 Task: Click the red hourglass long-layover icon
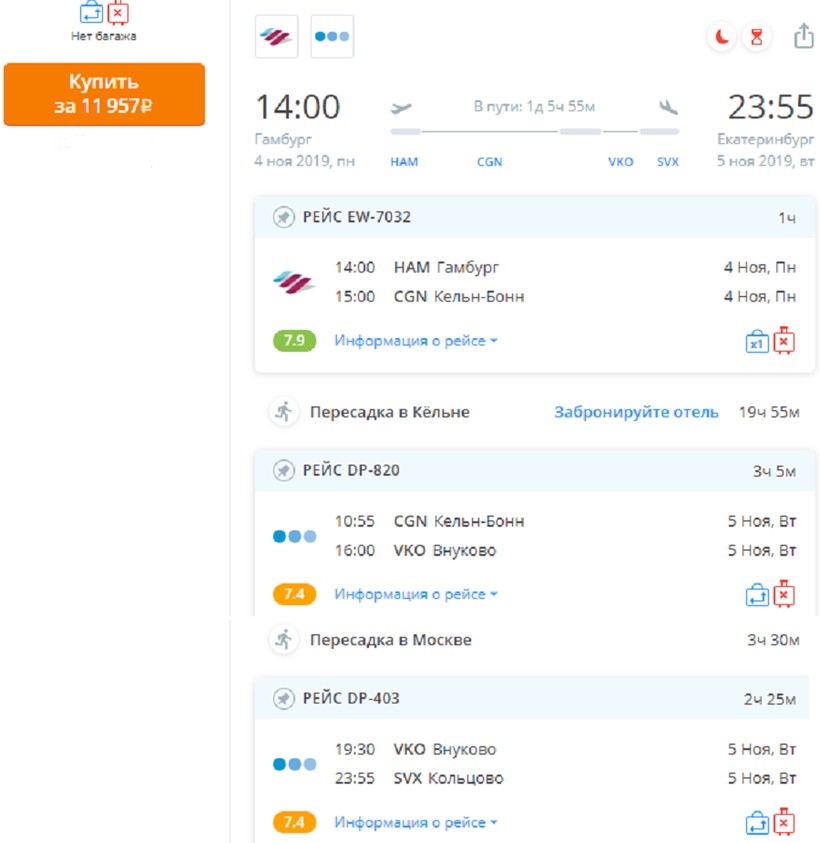pyautogui.click(x=758, y=37)
